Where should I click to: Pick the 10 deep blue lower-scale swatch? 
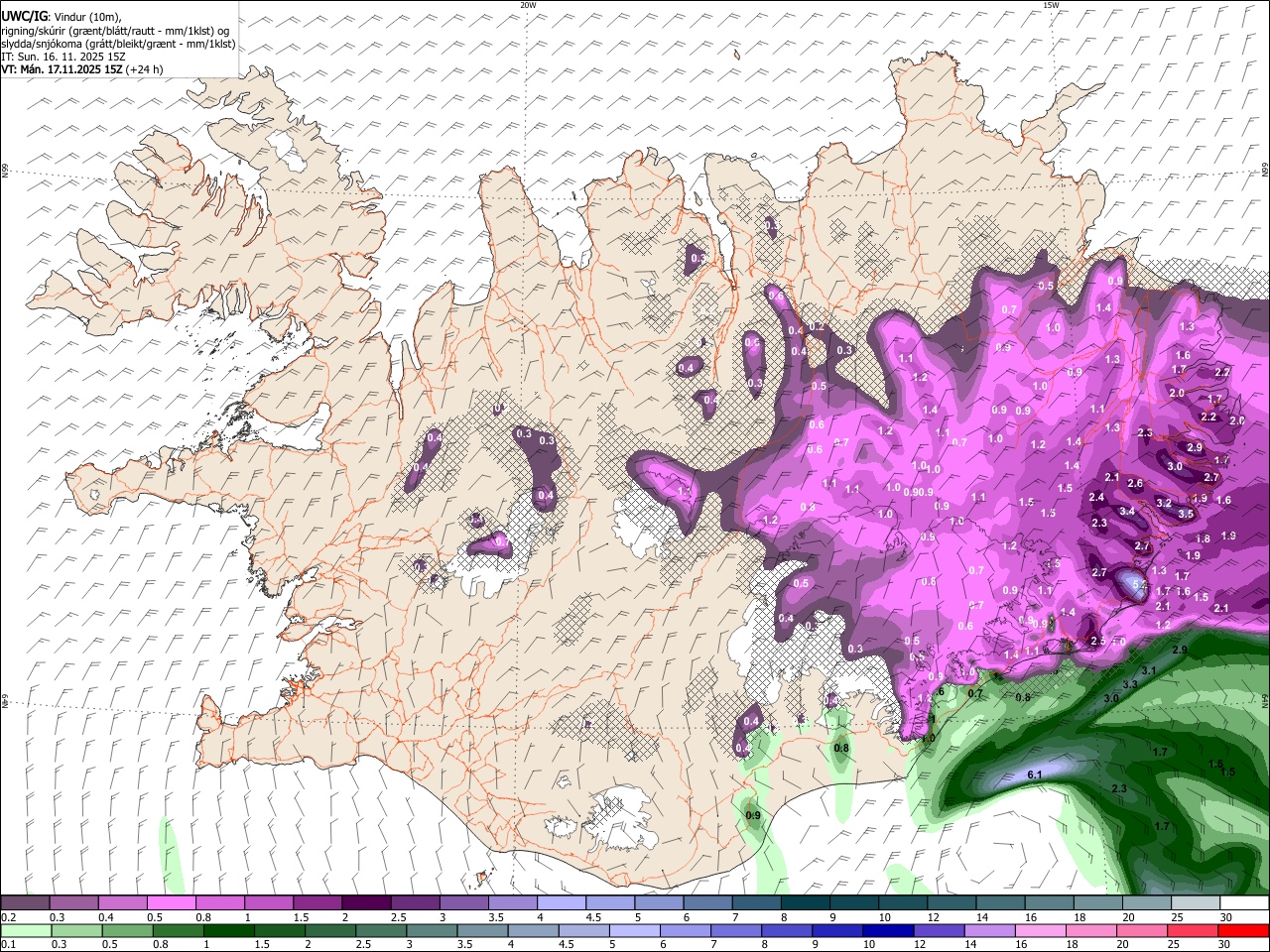click(x=887, y=930)
